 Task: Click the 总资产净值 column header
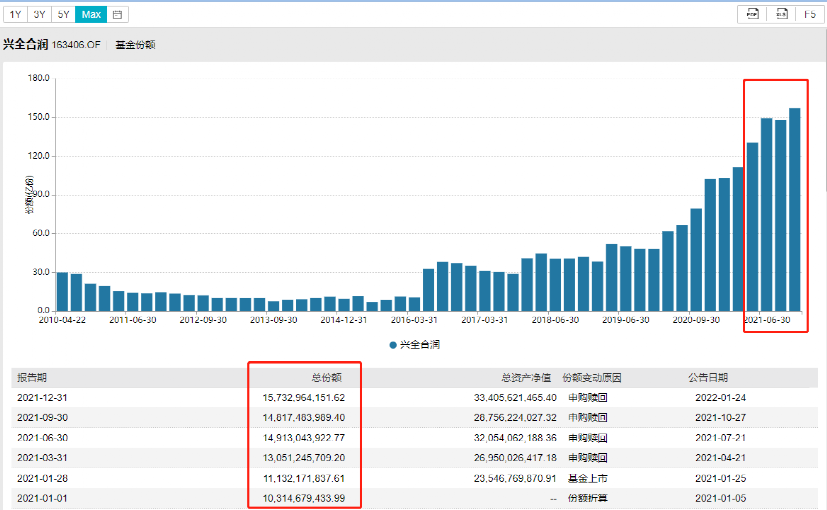526,378
